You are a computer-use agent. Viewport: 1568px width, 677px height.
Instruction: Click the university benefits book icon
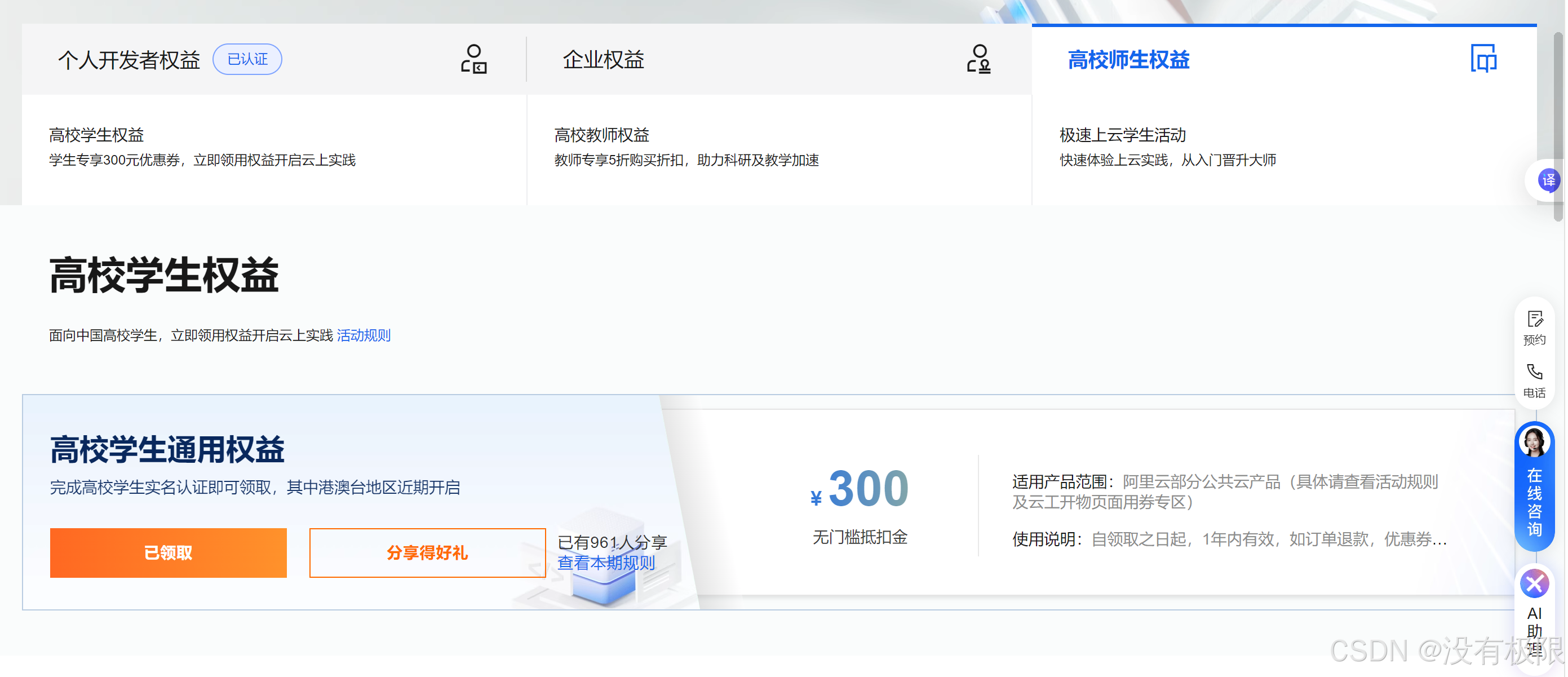pos(1483,59)
